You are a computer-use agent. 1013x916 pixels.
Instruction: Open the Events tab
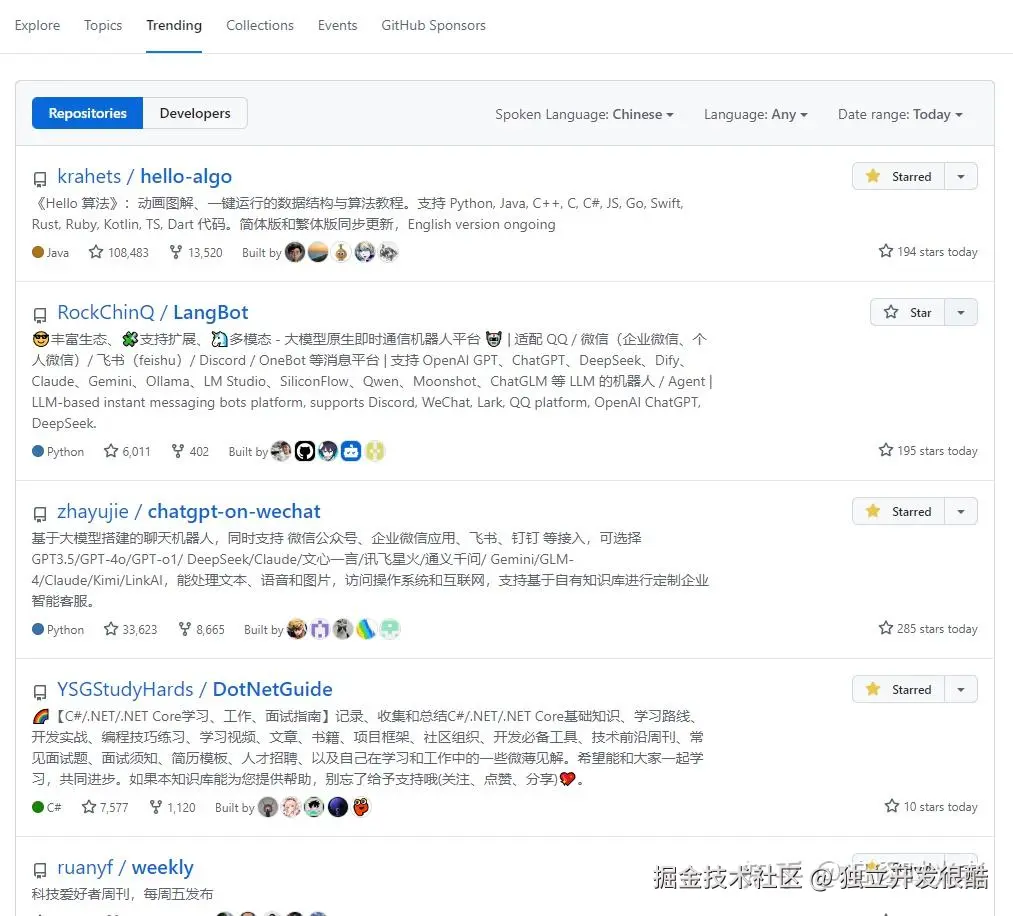[337, 25]
